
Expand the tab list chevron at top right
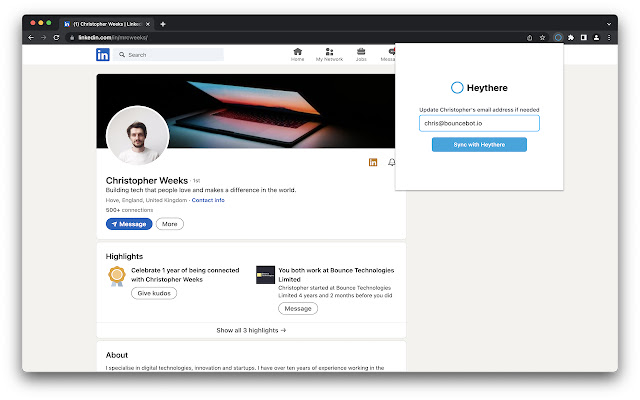pyautogui.click(x=609, y=24)
